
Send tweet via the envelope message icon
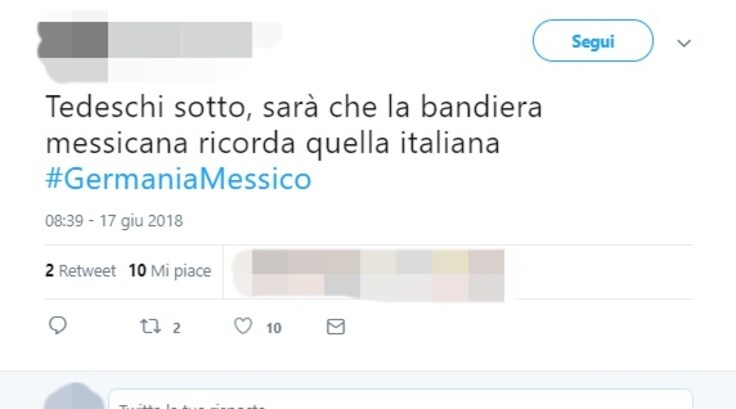point(336,327)
